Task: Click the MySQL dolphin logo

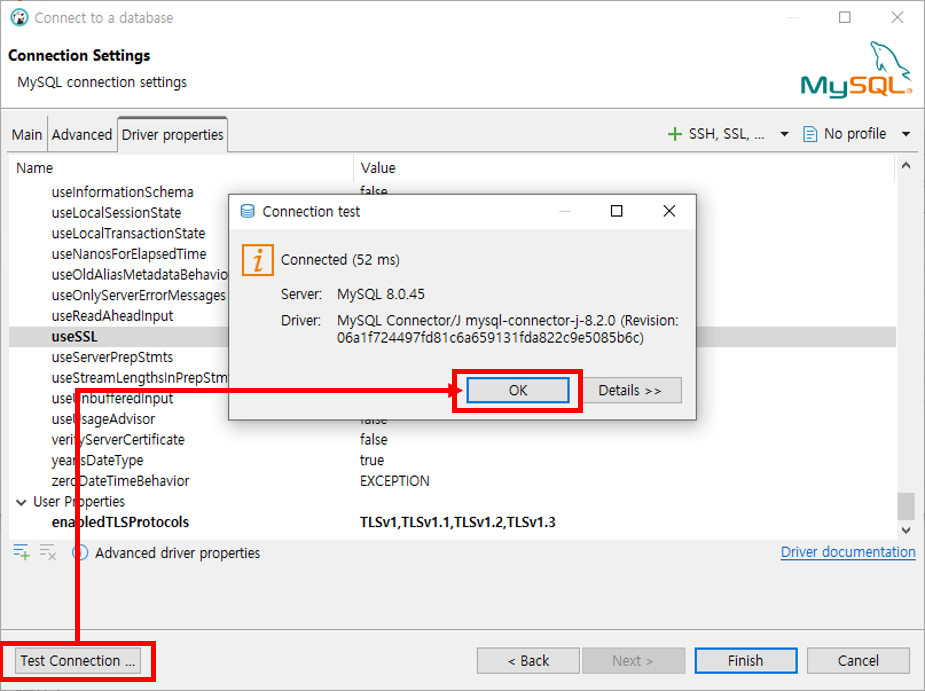Action: click(x=856, y=70)
